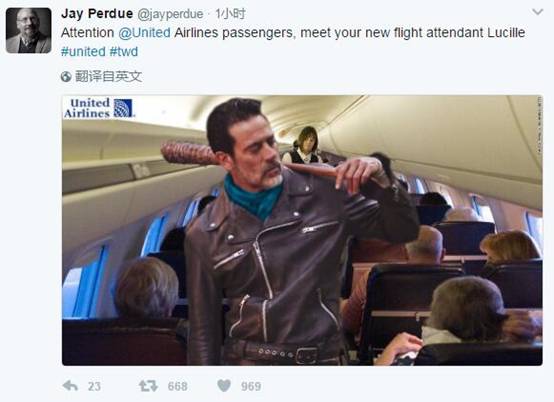Viewport: 554px width, 402px height.
Task: Click the retweet icon
Action: pos(148,386)
